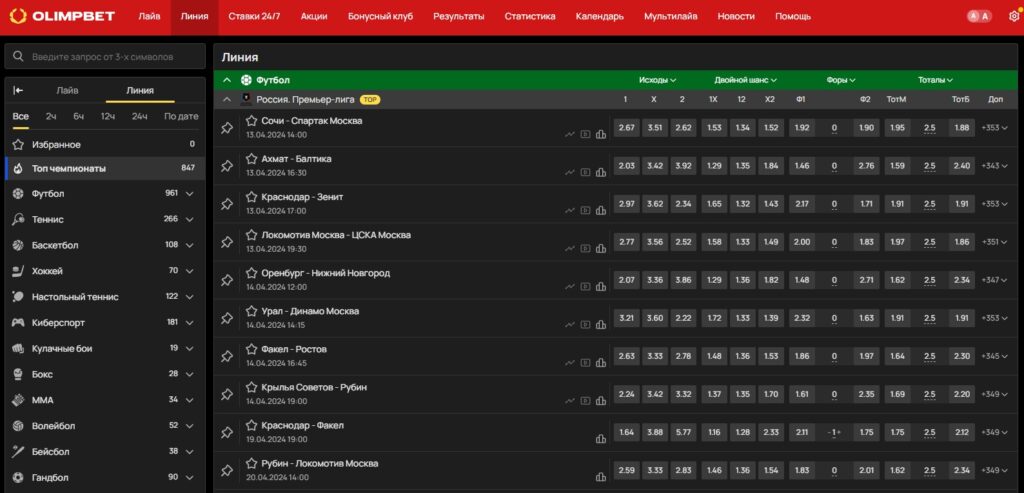
Task: Collapse the sidebar with arrow icon
Action: [18, 91]
